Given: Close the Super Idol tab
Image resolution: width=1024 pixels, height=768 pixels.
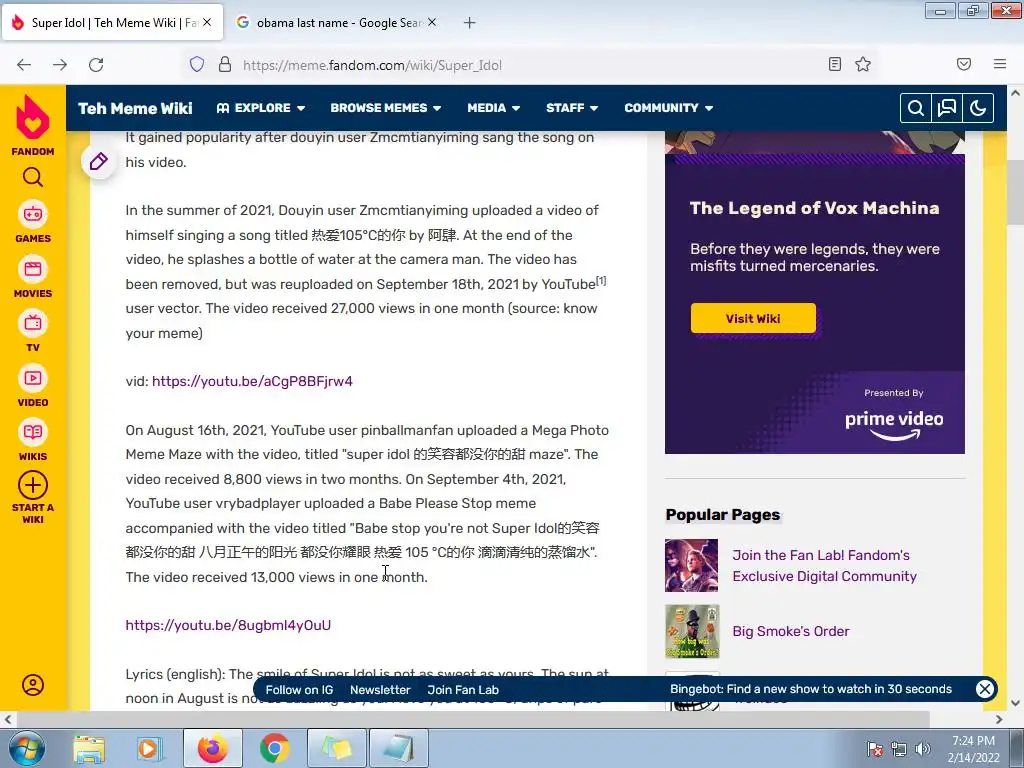Looking at the screenshot, I should point(207,22).
